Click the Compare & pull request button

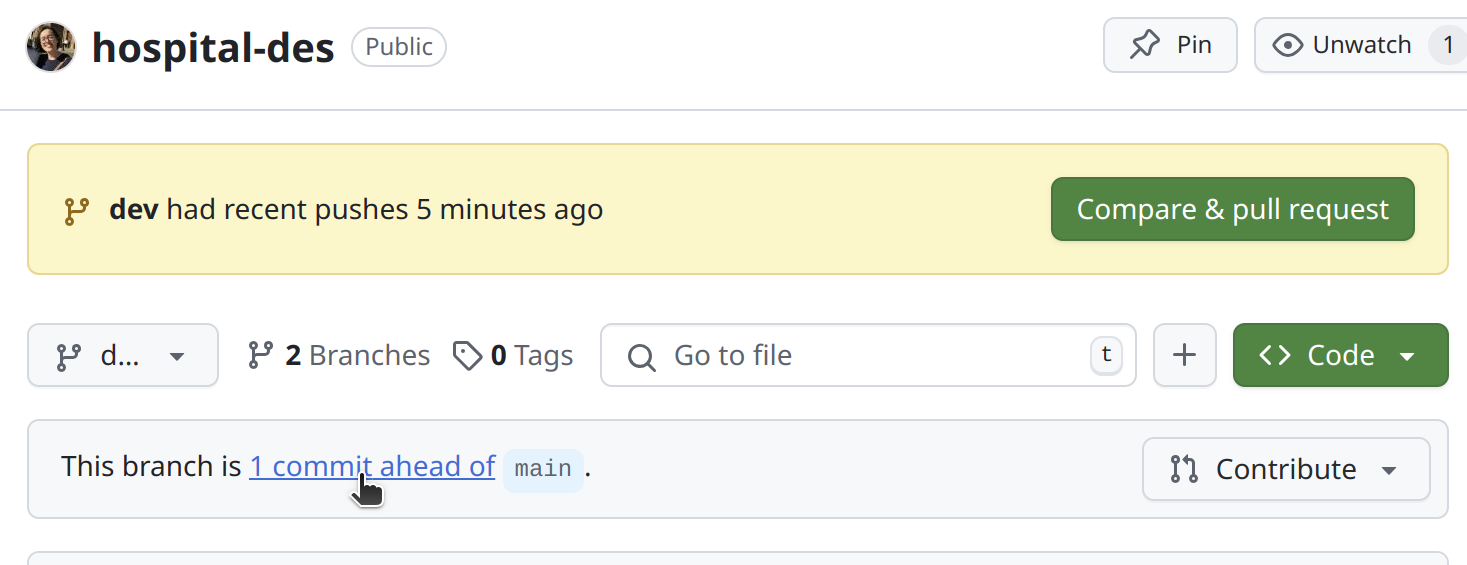[x=1232, y=209]
